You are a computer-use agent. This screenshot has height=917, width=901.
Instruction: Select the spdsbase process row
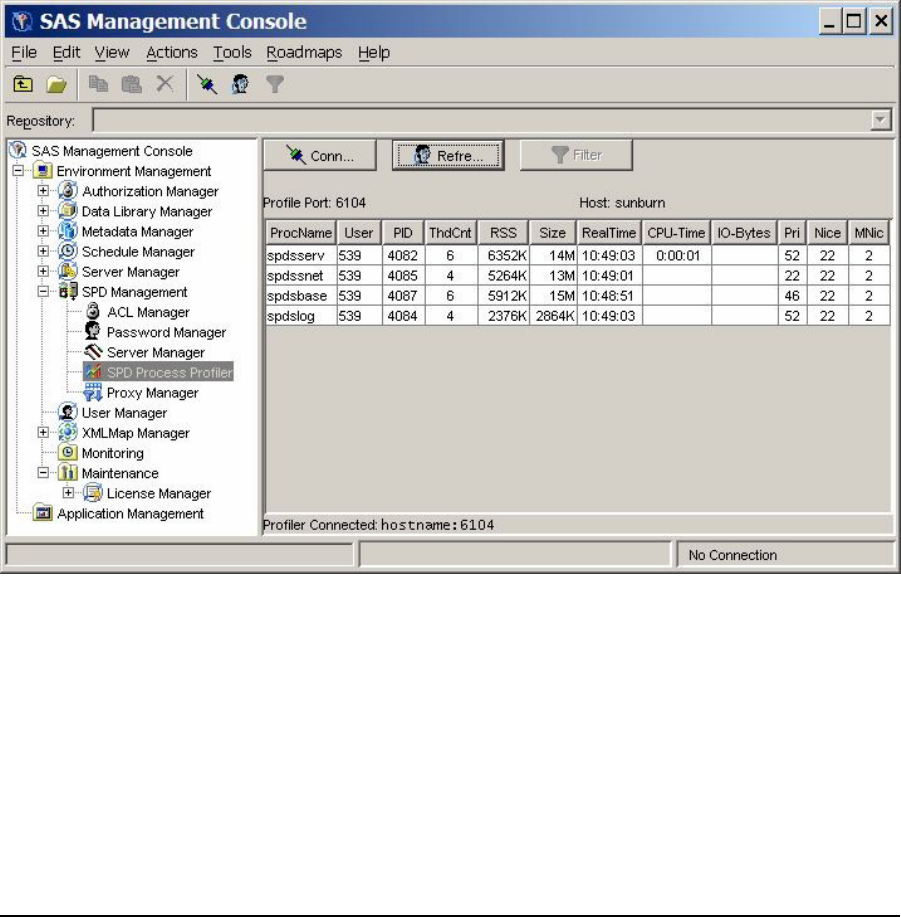(x=578, y=295)
